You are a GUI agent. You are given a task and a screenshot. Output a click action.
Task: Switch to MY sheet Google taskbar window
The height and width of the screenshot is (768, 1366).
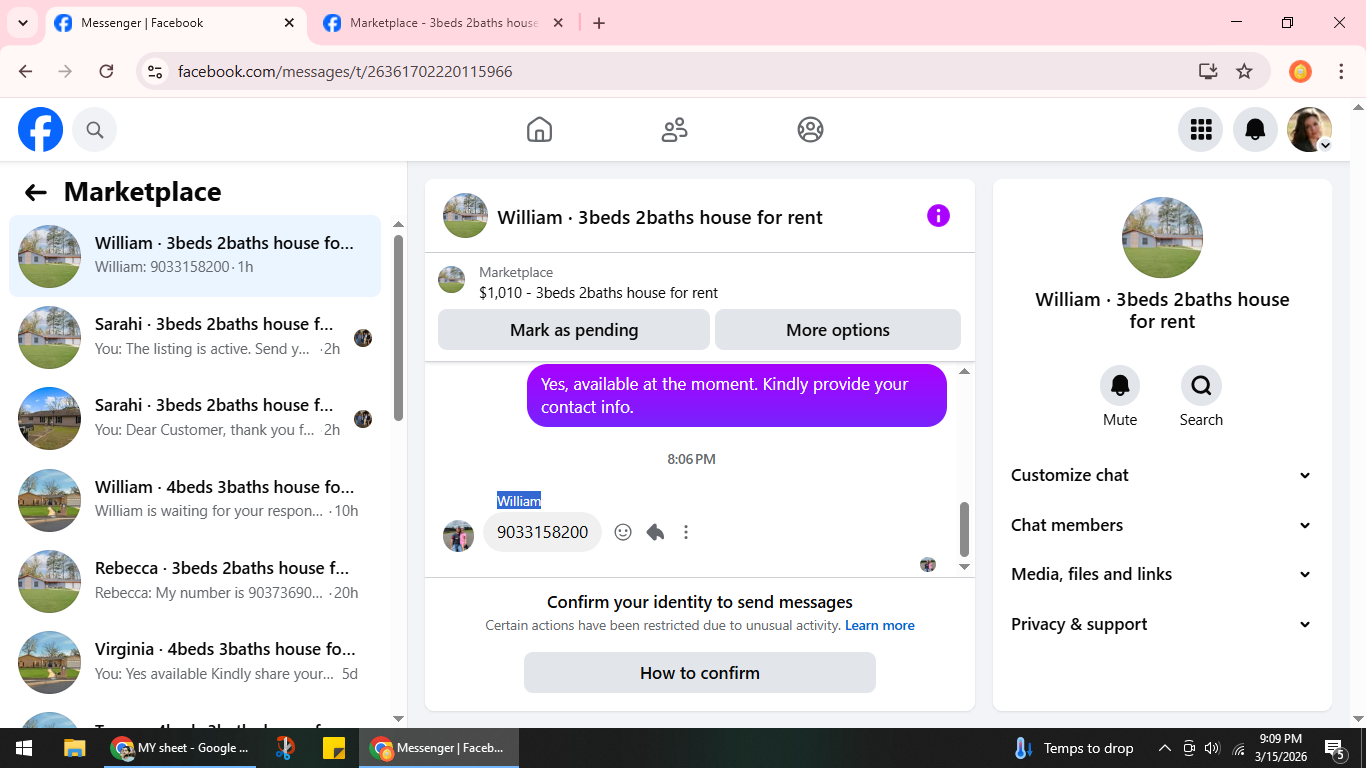181,748
